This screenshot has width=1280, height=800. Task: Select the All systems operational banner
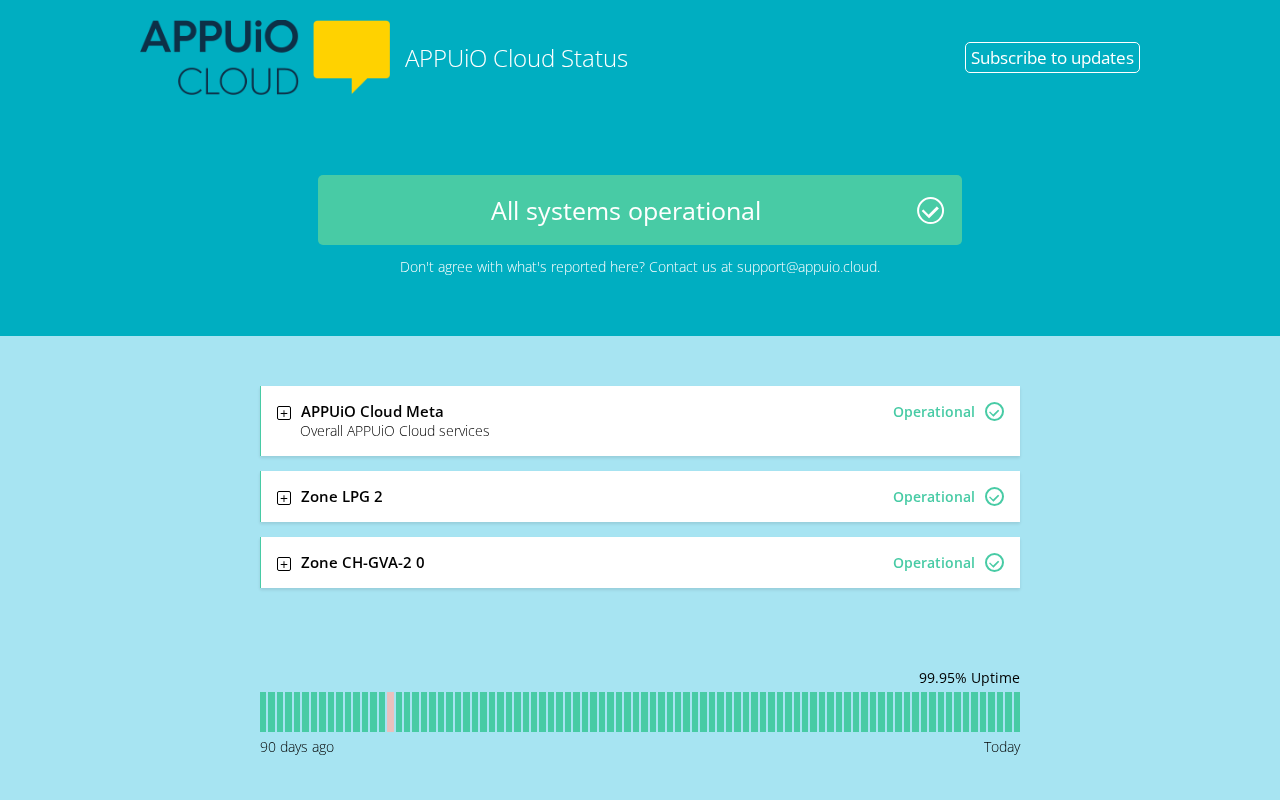[x=640, y=210]
